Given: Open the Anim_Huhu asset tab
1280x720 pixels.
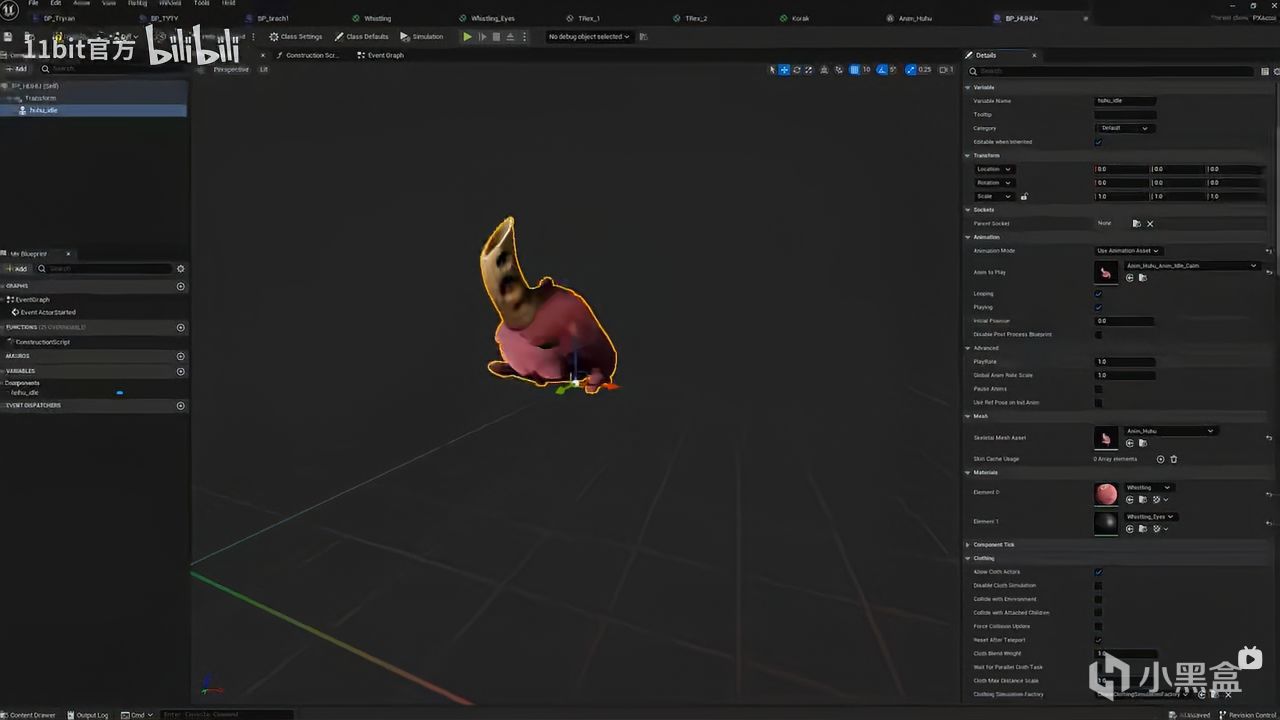Looking at the screenshot, I should [x=910, y=18].
